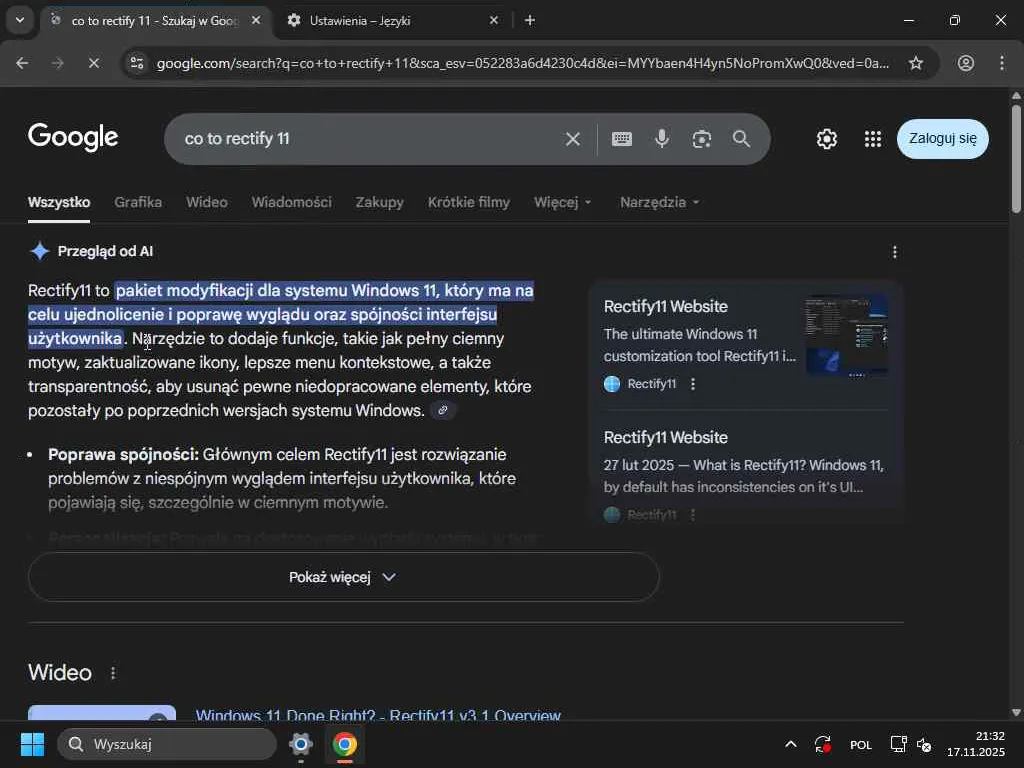Switch to the Zakupy tab
Image resolution: width=1024 pixels, height=768 pixels.
(x=379, y=202)
